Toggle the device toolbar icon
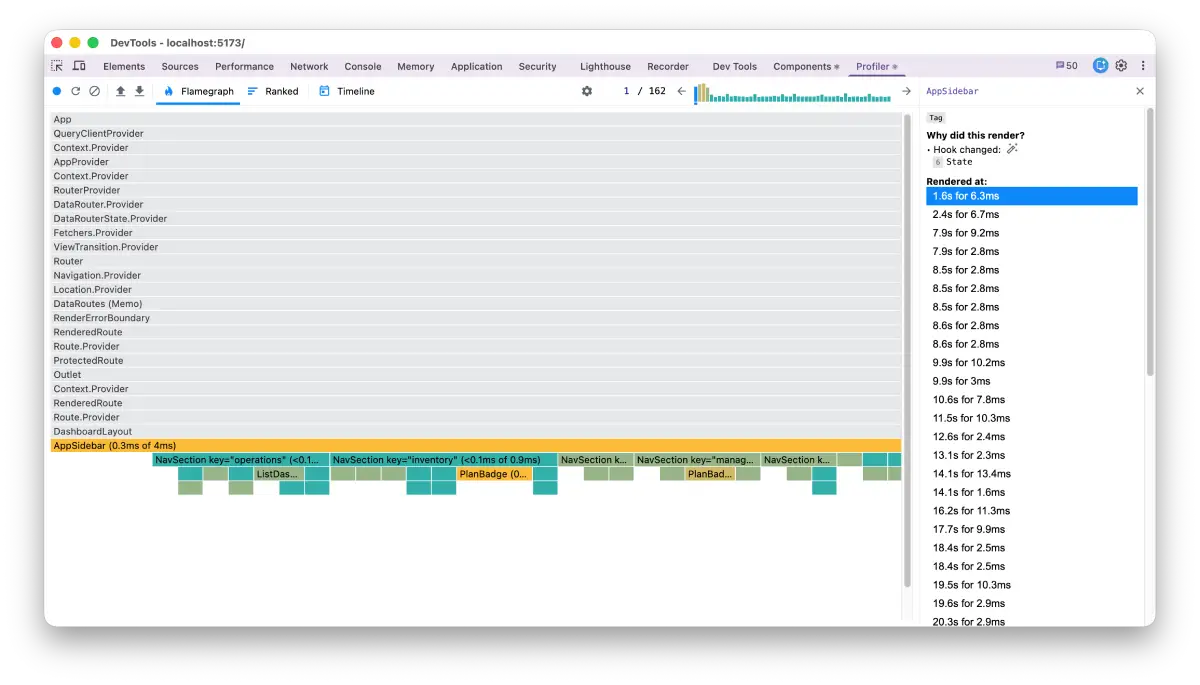 tap(79, 66)
